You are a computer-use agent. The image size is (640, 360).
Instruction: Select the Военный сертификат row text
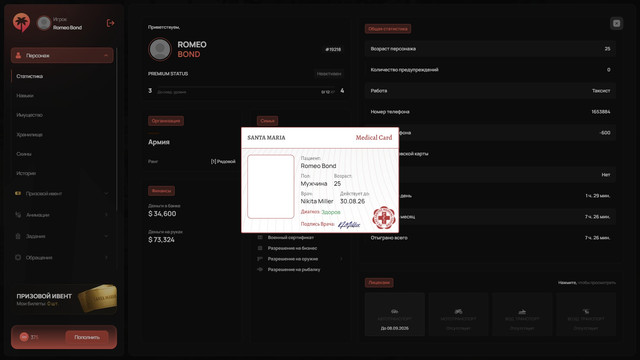(291, 237)
